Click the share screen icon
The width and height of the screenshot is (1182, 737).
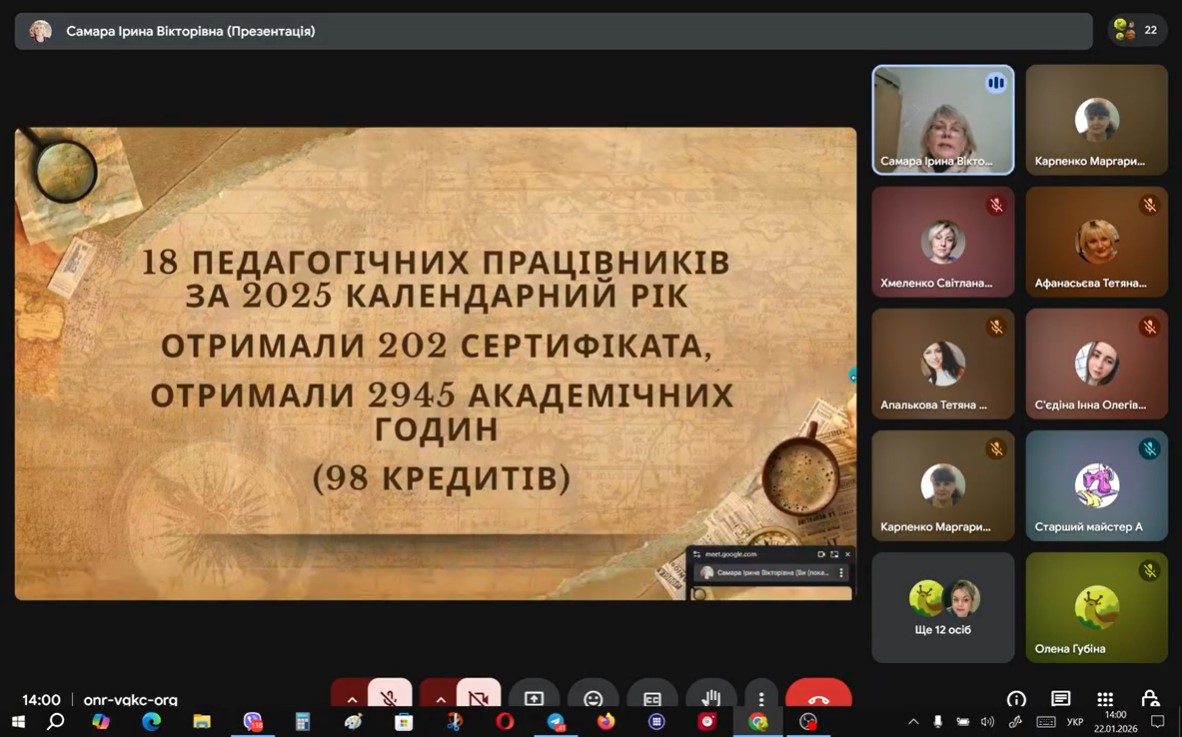click(x=534, y=698)
